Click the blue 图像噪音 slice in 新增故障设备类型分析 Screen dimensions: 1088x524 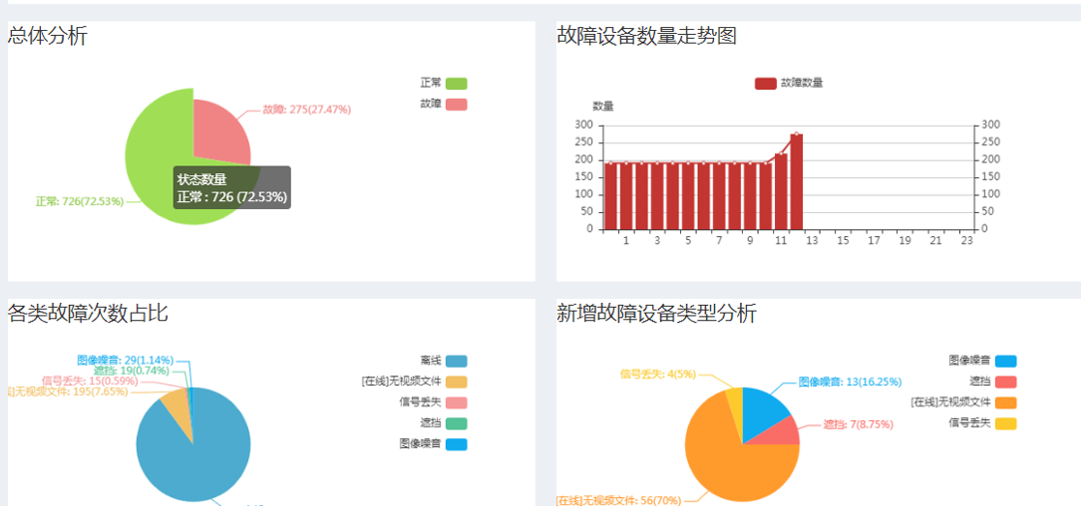tap(765, 410)
